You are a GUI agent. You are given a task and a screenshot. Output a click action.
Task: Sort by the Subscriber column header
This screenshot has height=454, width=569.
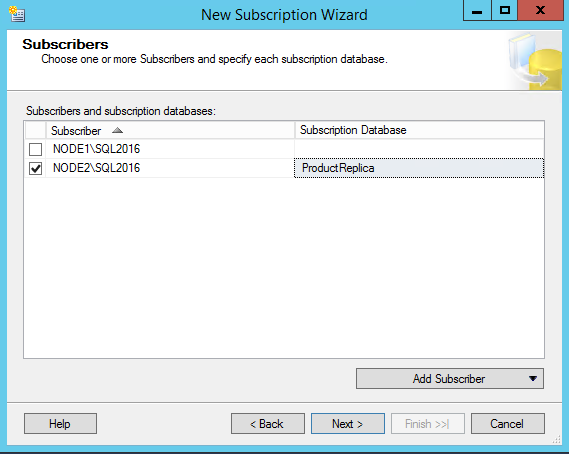170,130
